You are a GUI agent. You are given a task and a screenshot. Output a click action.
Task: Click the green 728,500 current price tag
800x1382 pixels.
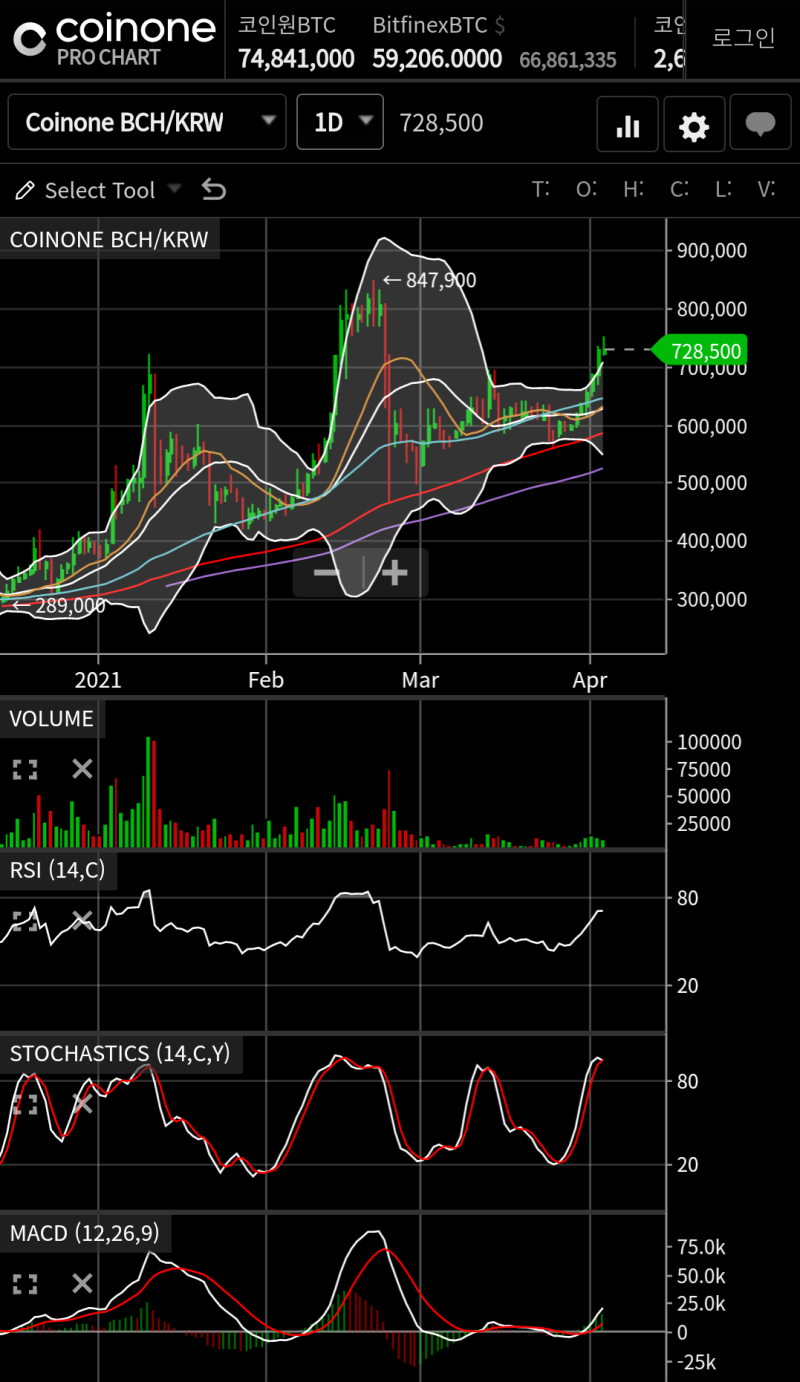coord(698,350)
